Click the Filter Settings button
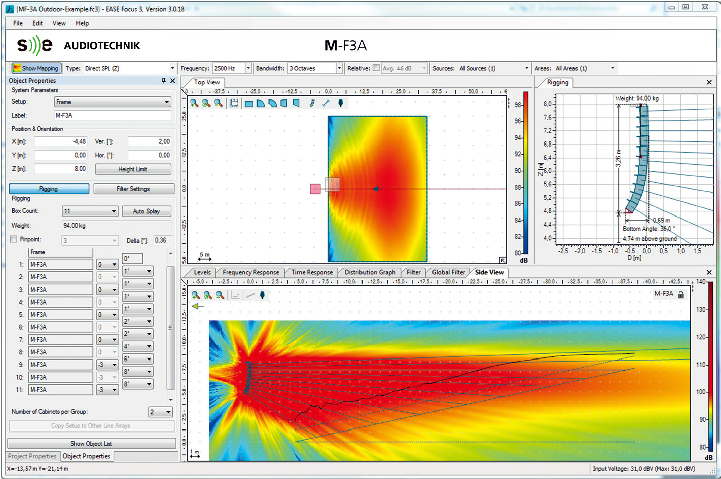Screen dimensions: 721x479 (133, 188)
